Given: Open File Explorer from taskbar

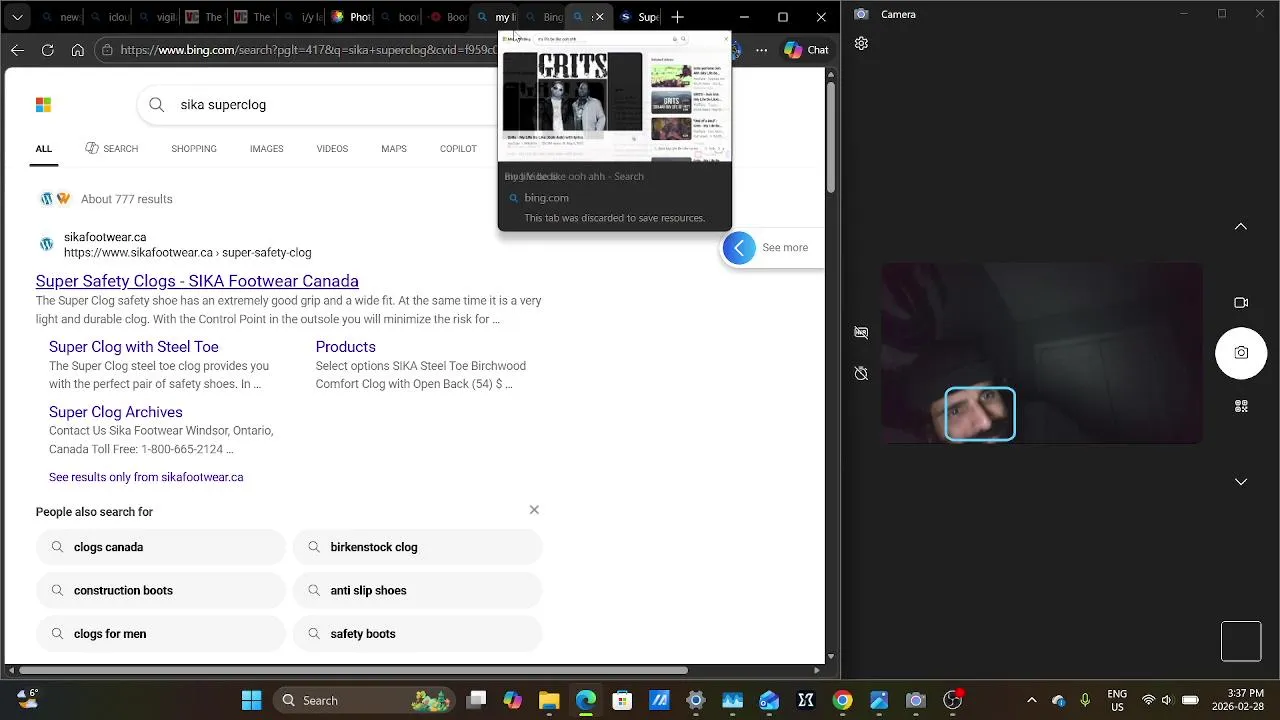Looking at the screenshot, I should [549, 700].
